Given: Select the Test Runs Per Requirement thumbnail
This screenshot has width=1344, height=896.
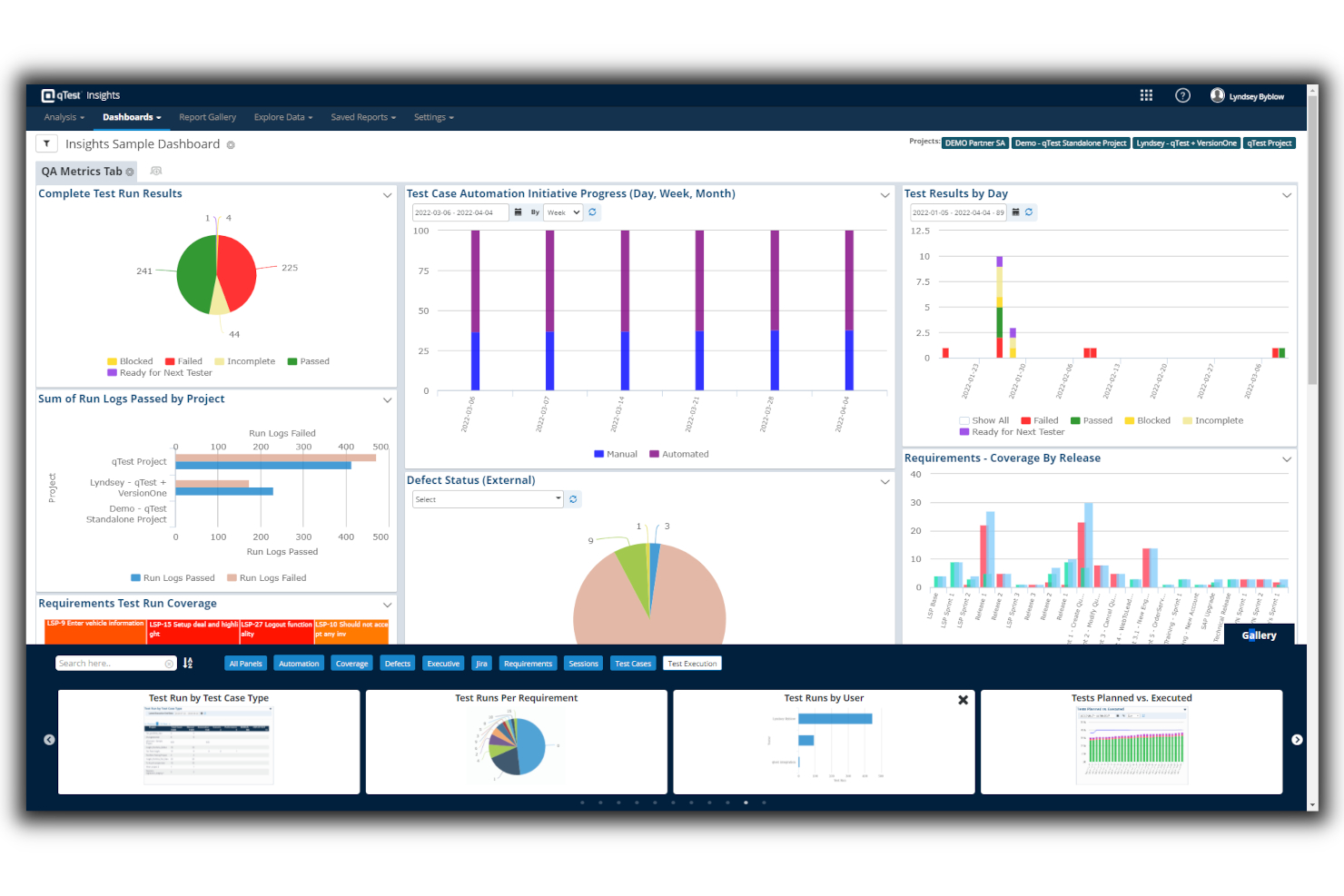Looking at the screenshot, I should (x=516, y=742).
